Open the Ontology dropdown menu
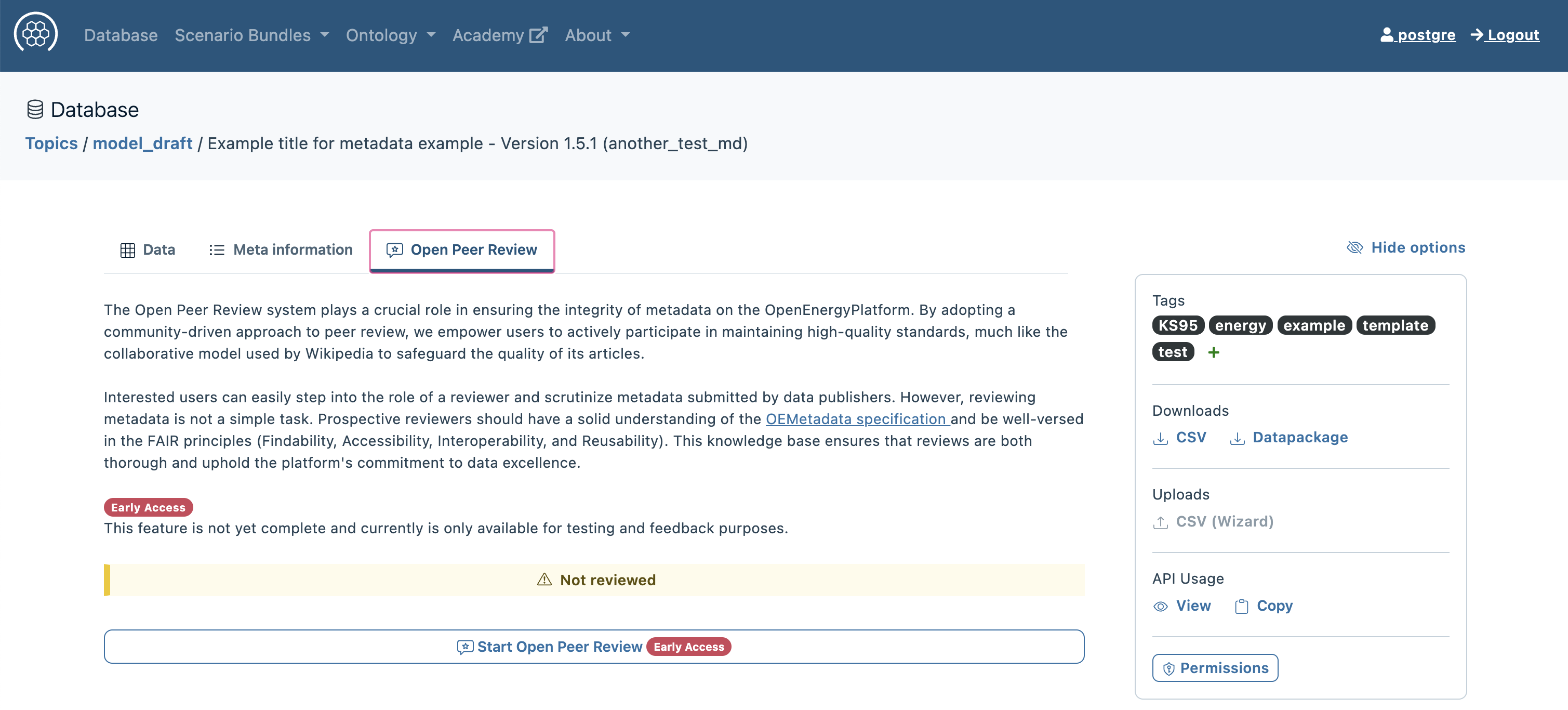 pos(390,35)
